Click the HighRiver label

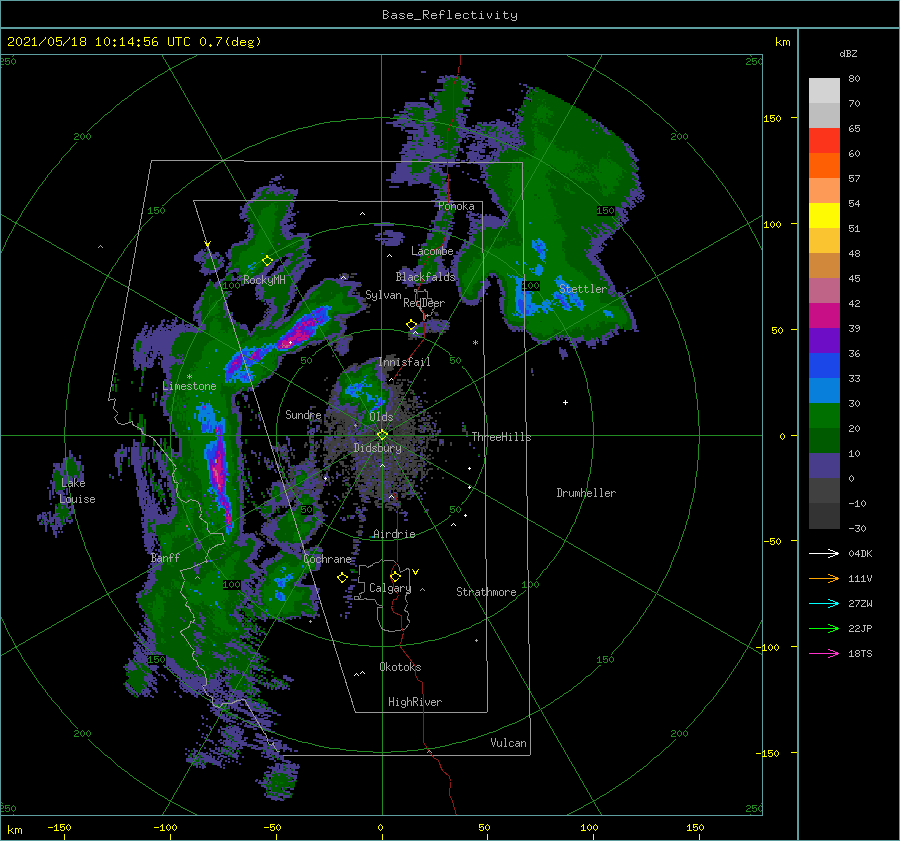(x=415, y=702)
